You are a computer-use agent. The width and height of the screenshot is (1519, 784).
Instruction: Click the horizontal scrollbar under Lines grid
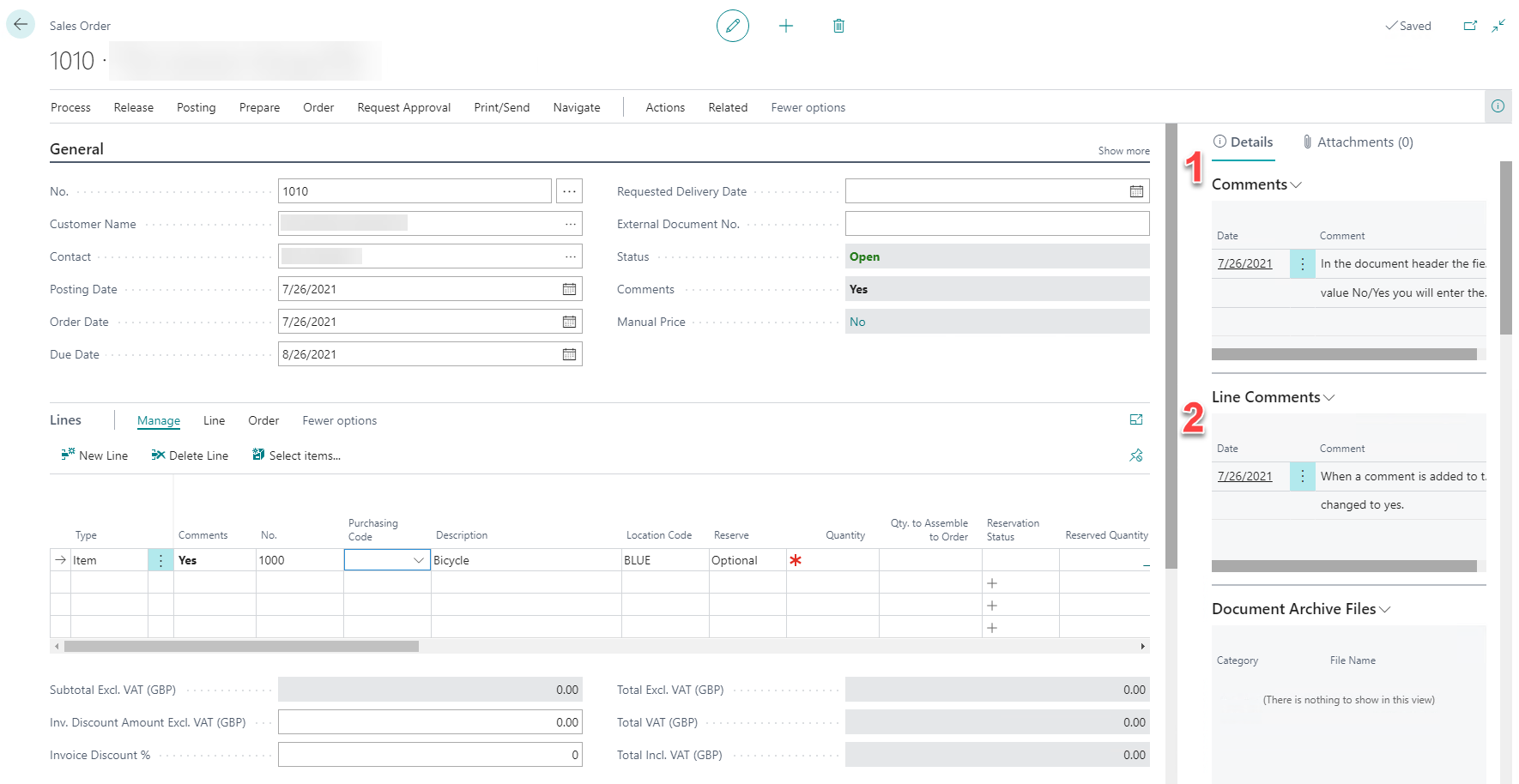pyautogui.click(x=241, y=647)
